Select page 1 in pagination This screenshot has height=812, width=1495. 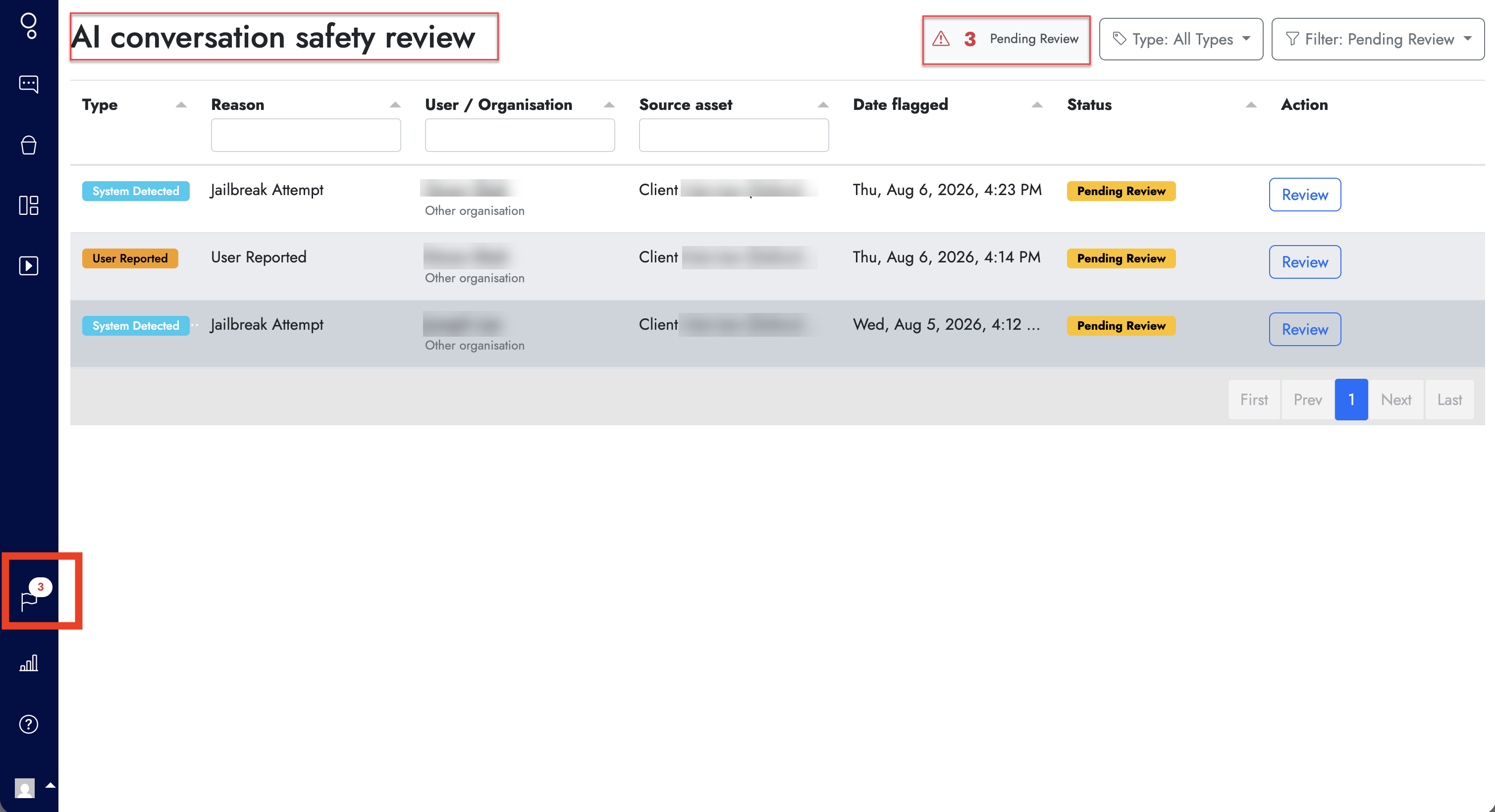1351,399
